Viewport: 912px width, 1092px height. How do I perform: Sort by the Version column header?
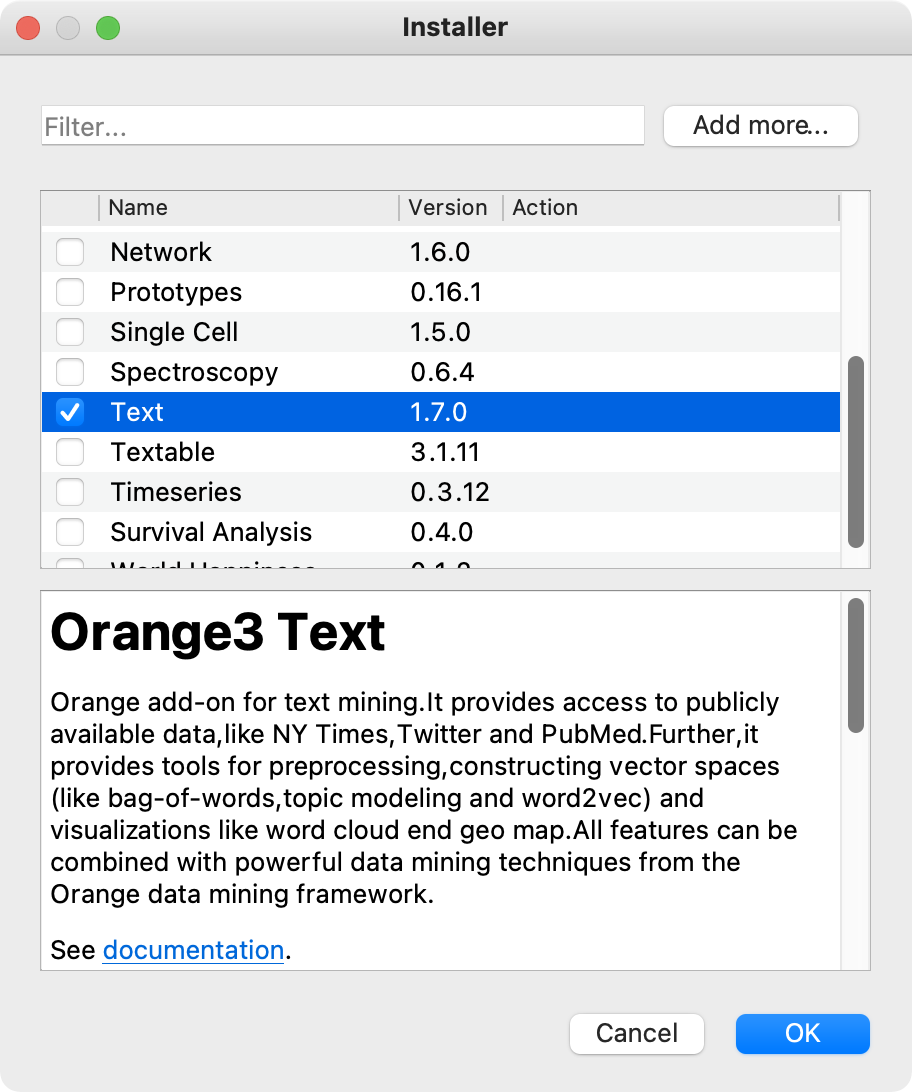(448, 208)
